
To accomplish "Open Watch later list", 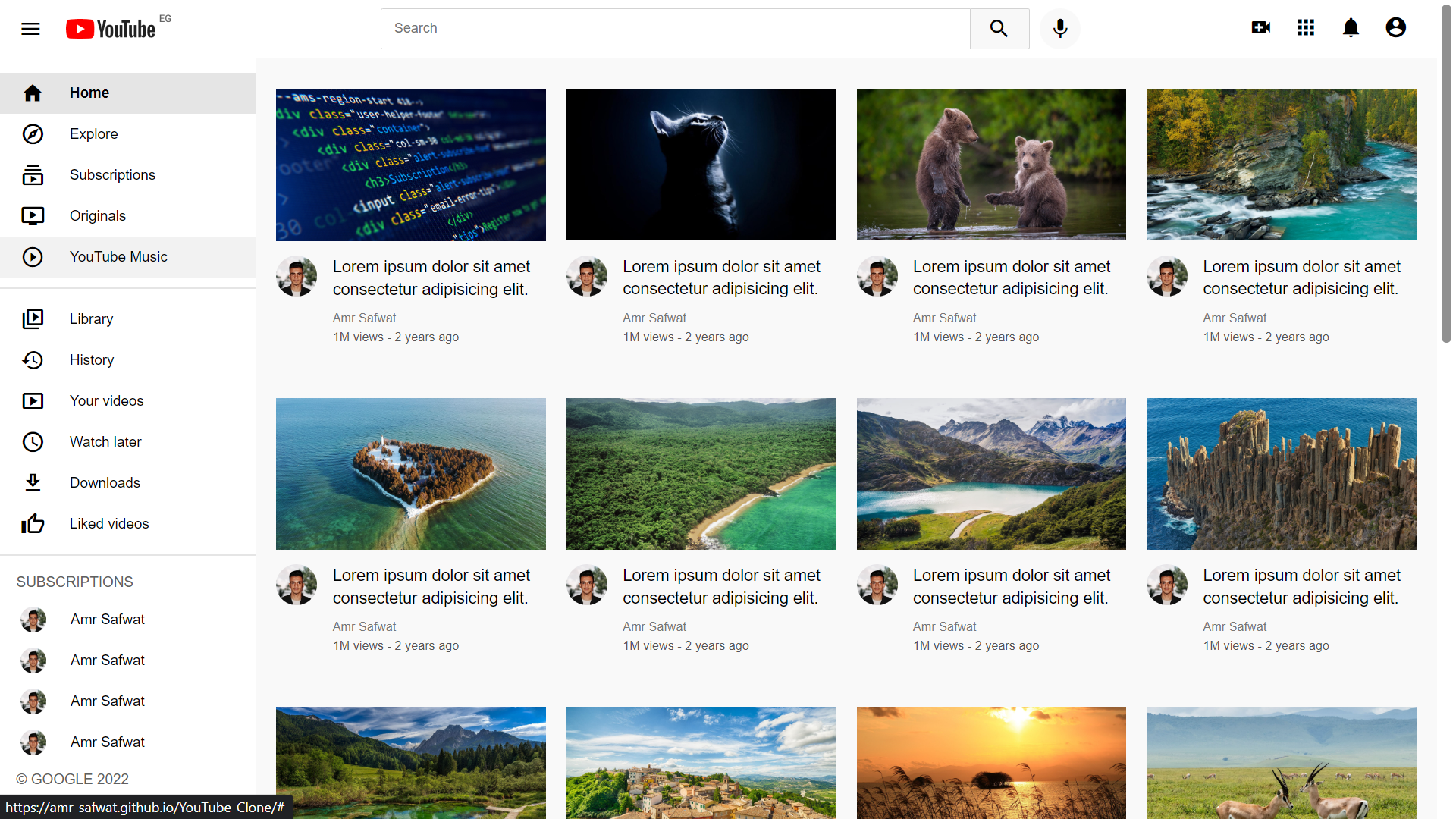I will pos(127,442).
